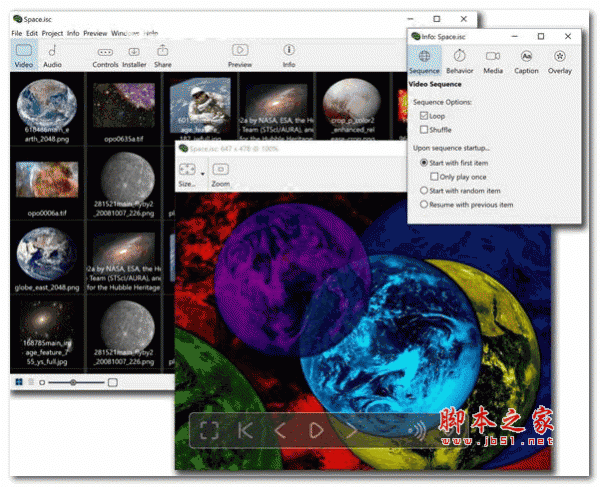600x487 pixels.
Task: Toggle fullscreen in the preview playback bar
Action: point(209,430)
